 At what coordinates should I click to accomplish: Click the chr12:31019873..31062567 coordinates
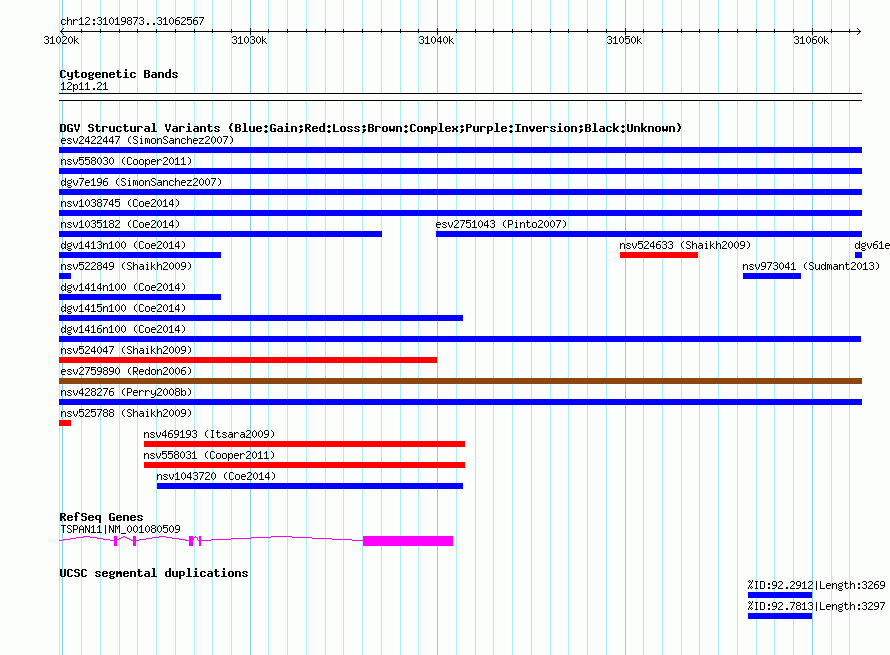pos(132,21)
